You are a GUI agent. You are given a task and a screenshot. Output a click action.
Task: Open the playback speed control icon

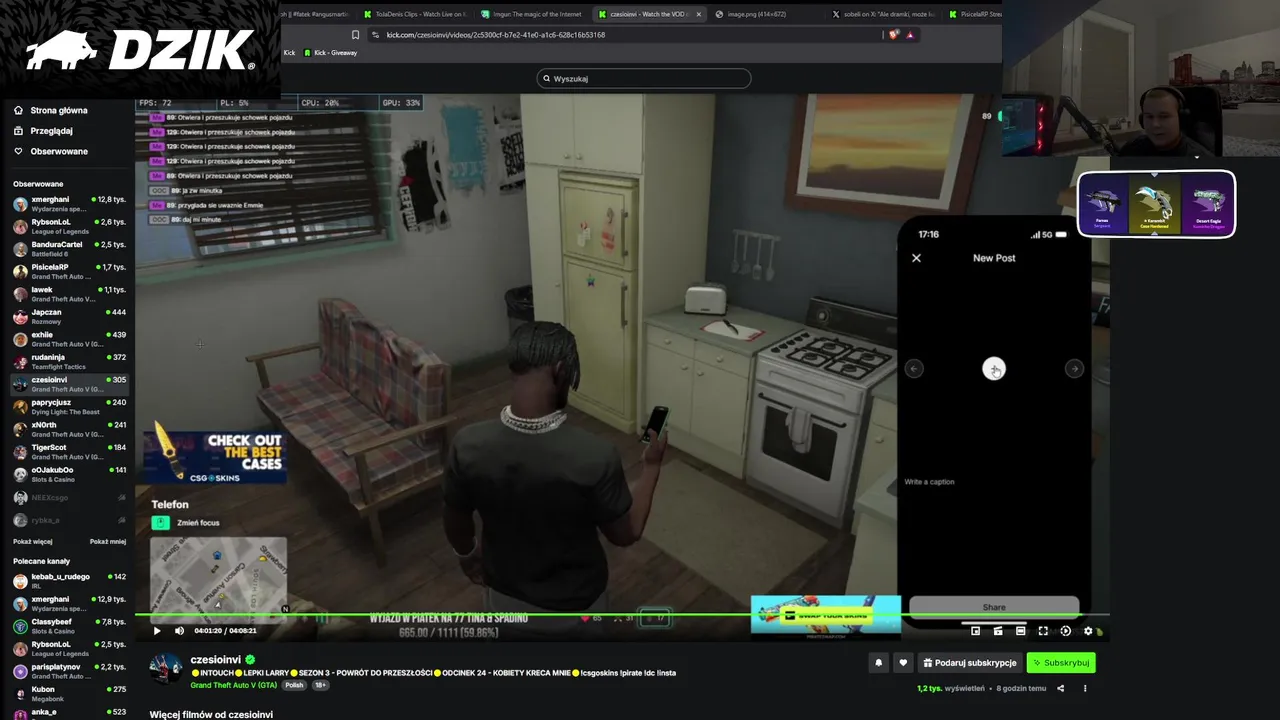click(x=1065, y=631)
